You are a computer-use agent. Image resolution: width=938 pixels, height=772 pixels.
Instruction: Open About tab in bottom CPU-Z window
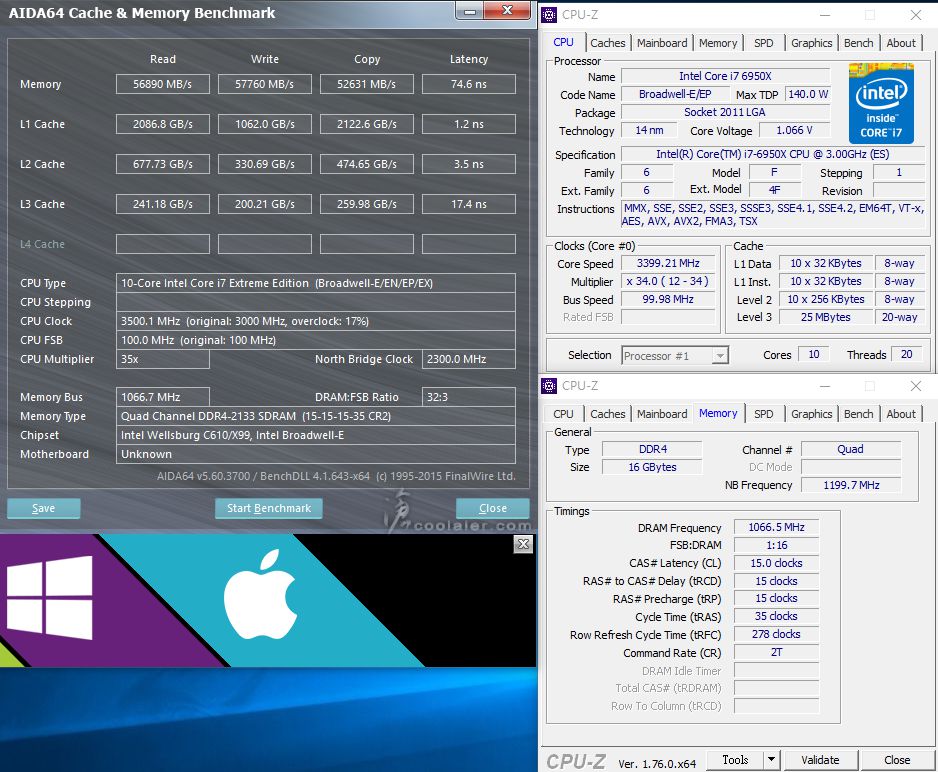tap(901, 414)
